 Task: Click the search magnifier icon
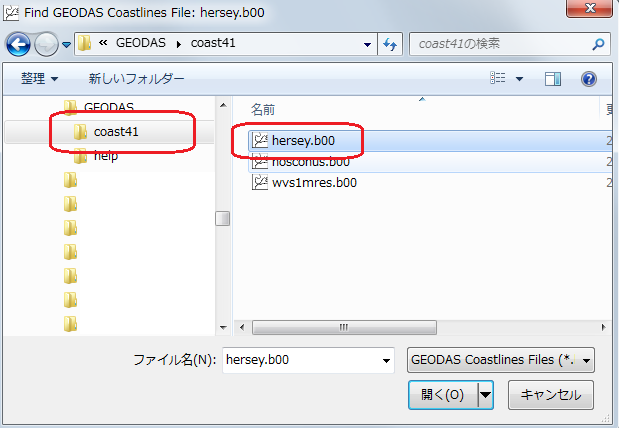598,44
